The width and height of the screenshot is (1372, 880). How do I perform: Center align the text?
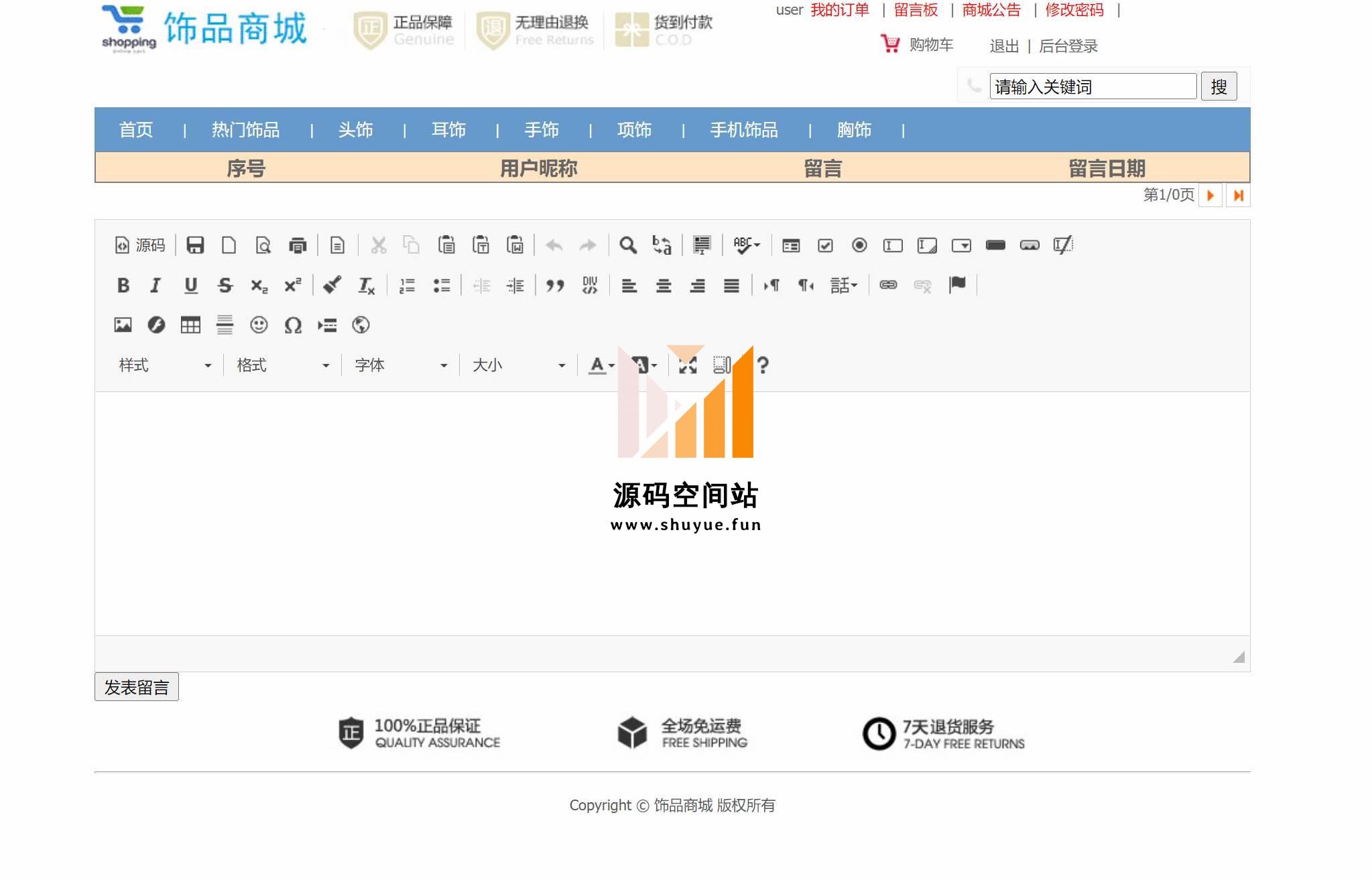(664, 286)
